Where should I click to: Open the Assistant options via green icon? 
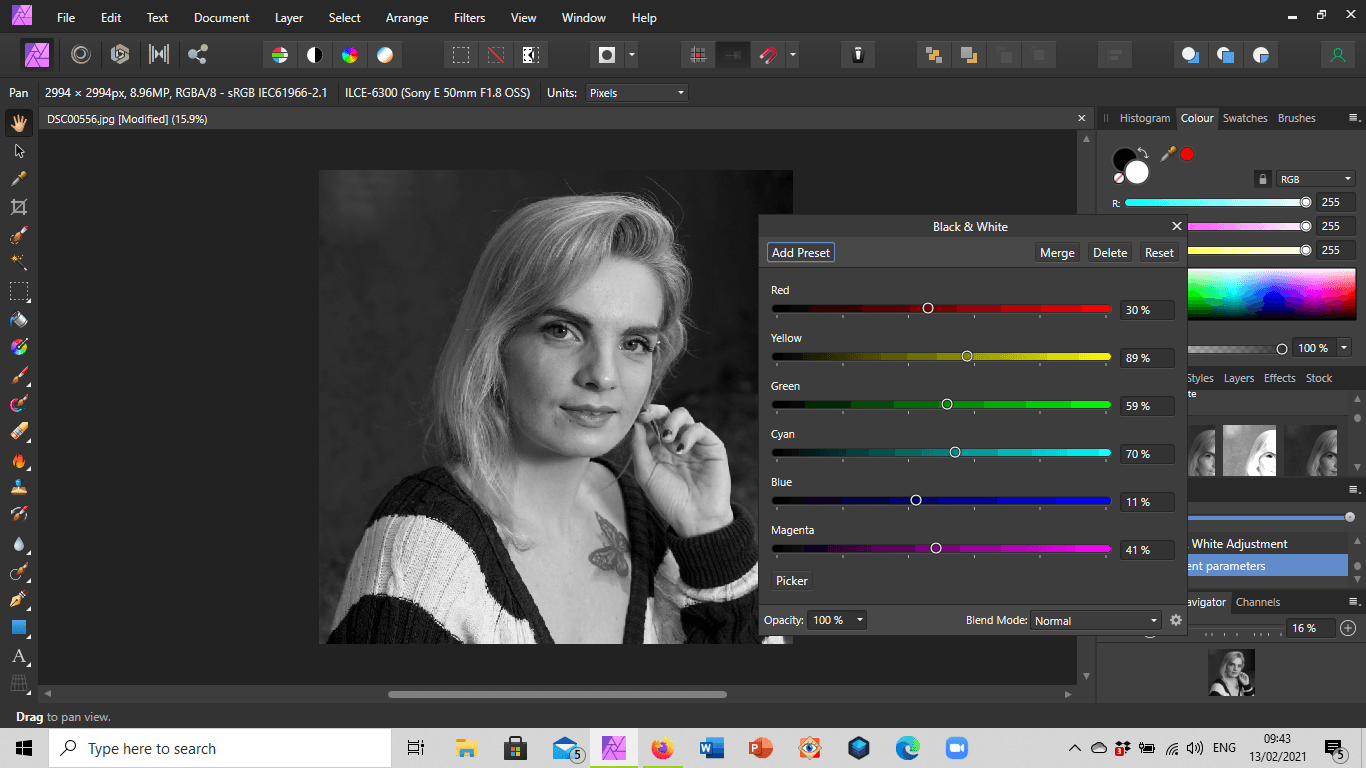(1338, 54)
